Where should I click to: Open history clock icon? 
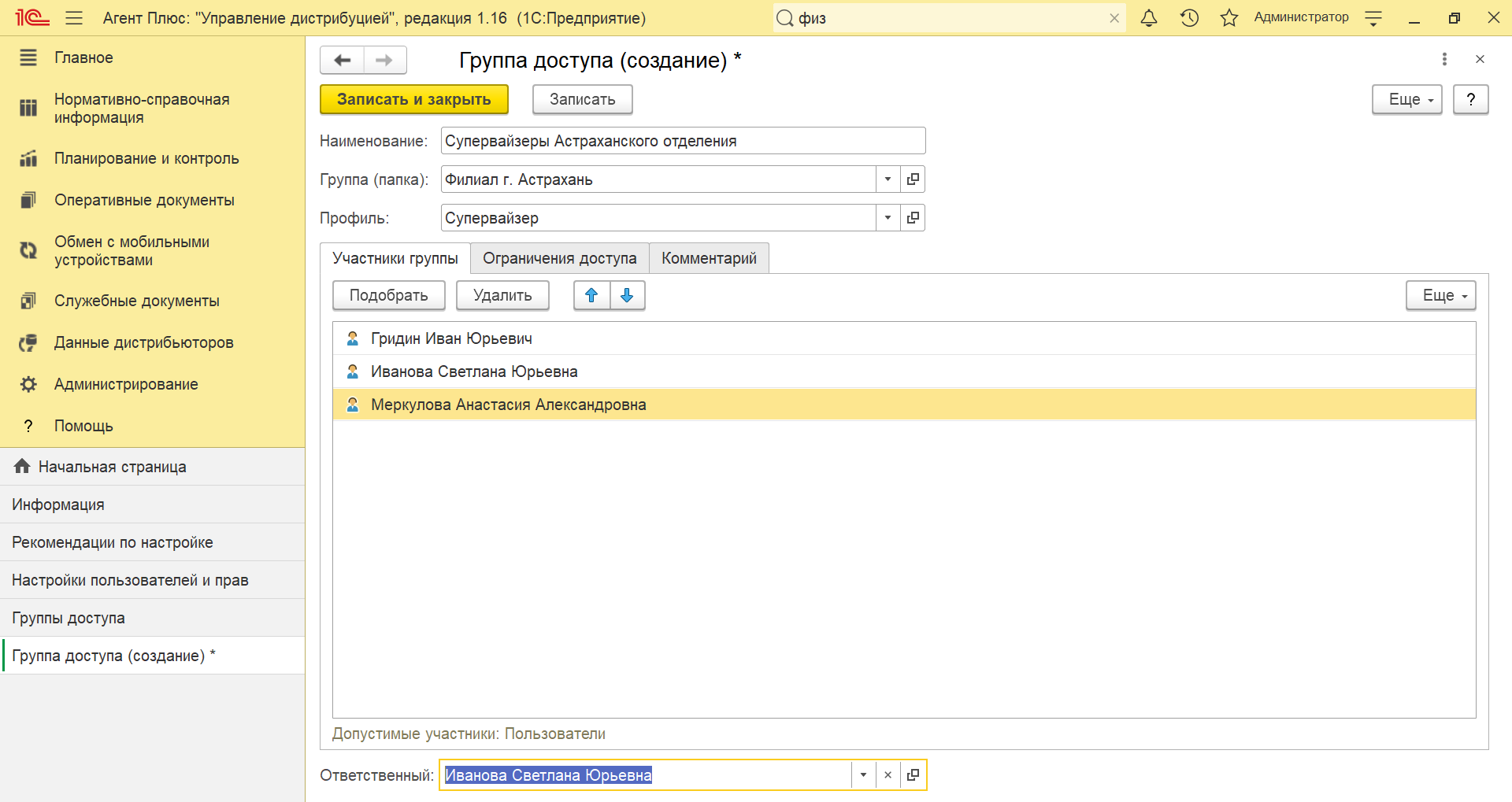coord(1189,18)
